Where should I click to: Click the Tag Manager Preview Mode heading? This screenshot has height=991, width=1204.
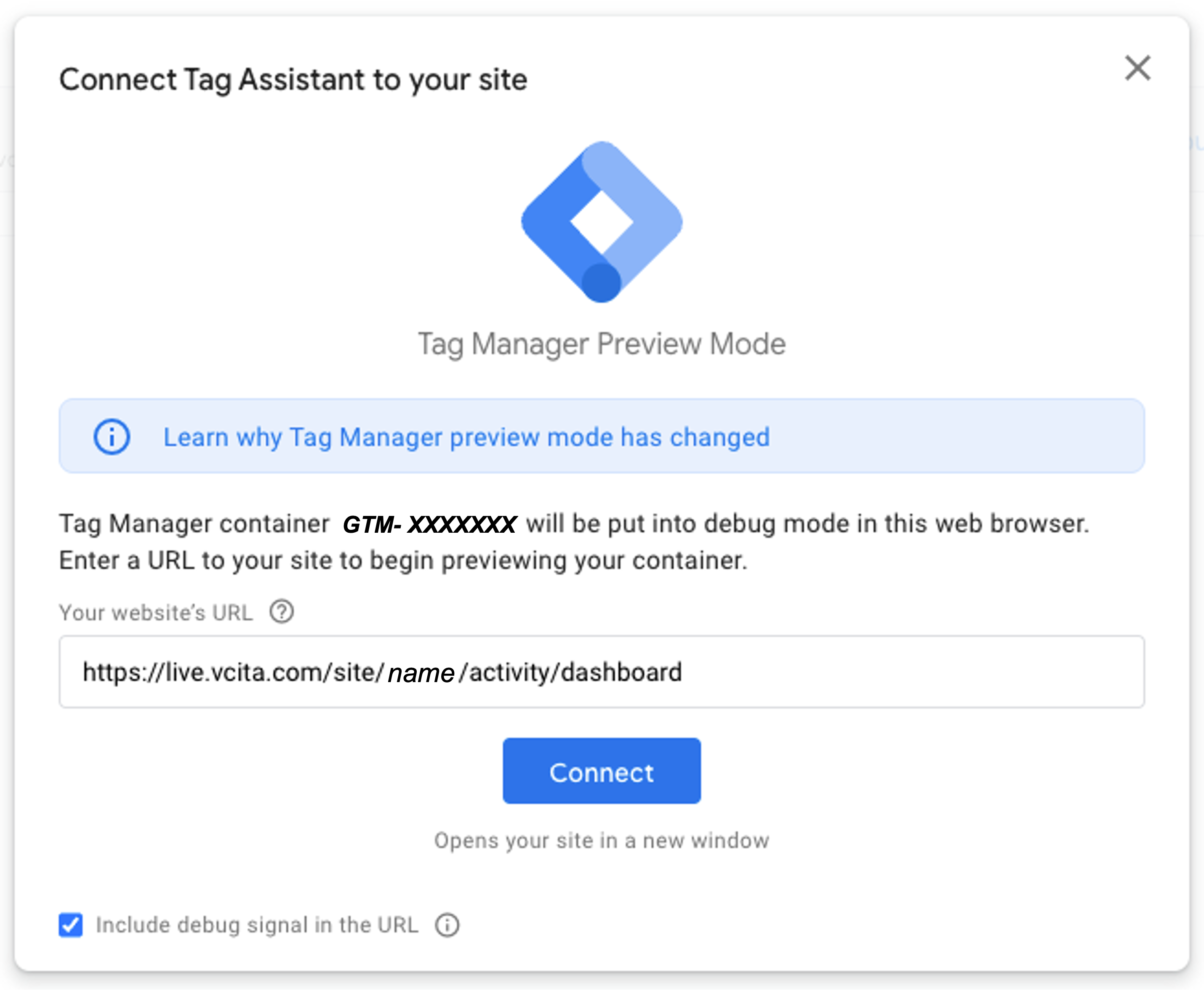tap(602, 344)
